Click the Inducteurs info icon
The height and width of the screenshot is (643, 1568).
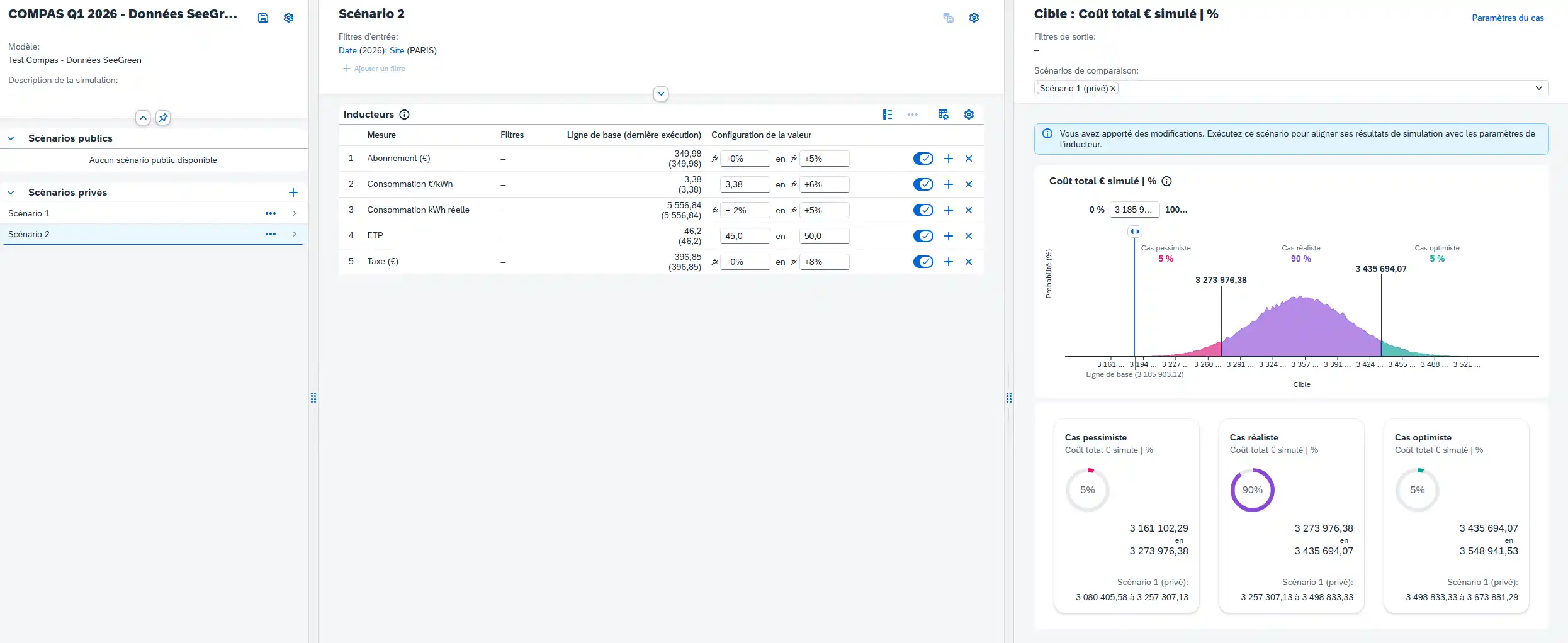tap(405, 115)
